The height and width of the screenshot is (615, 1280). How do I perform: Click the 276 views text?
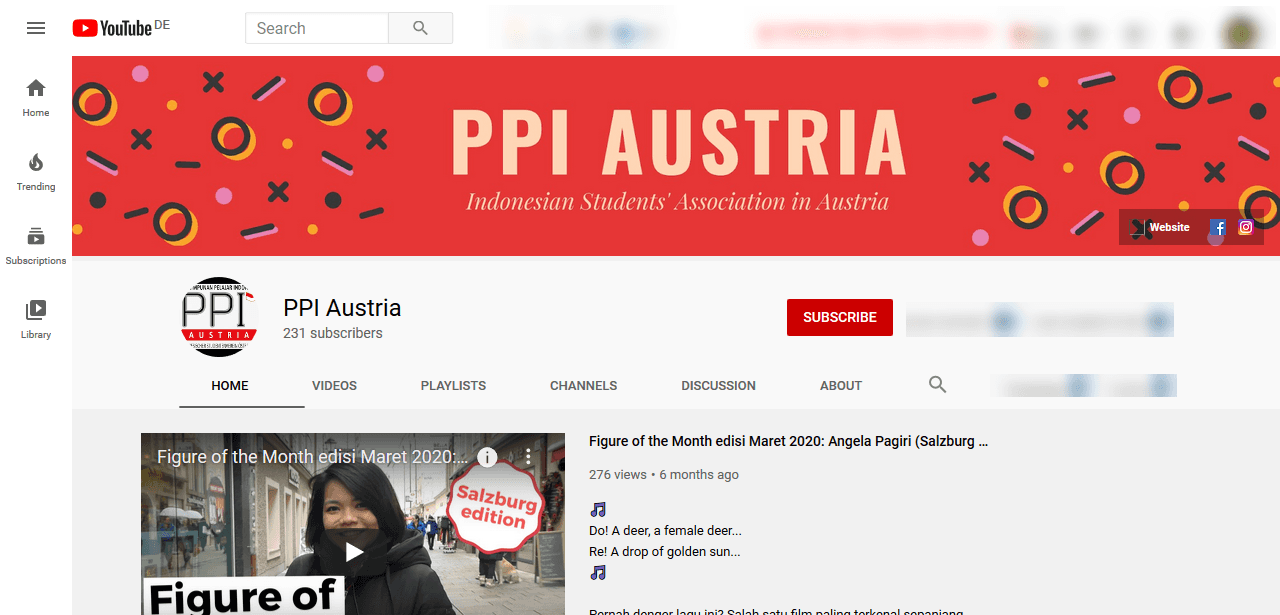(x=617, y=475)
